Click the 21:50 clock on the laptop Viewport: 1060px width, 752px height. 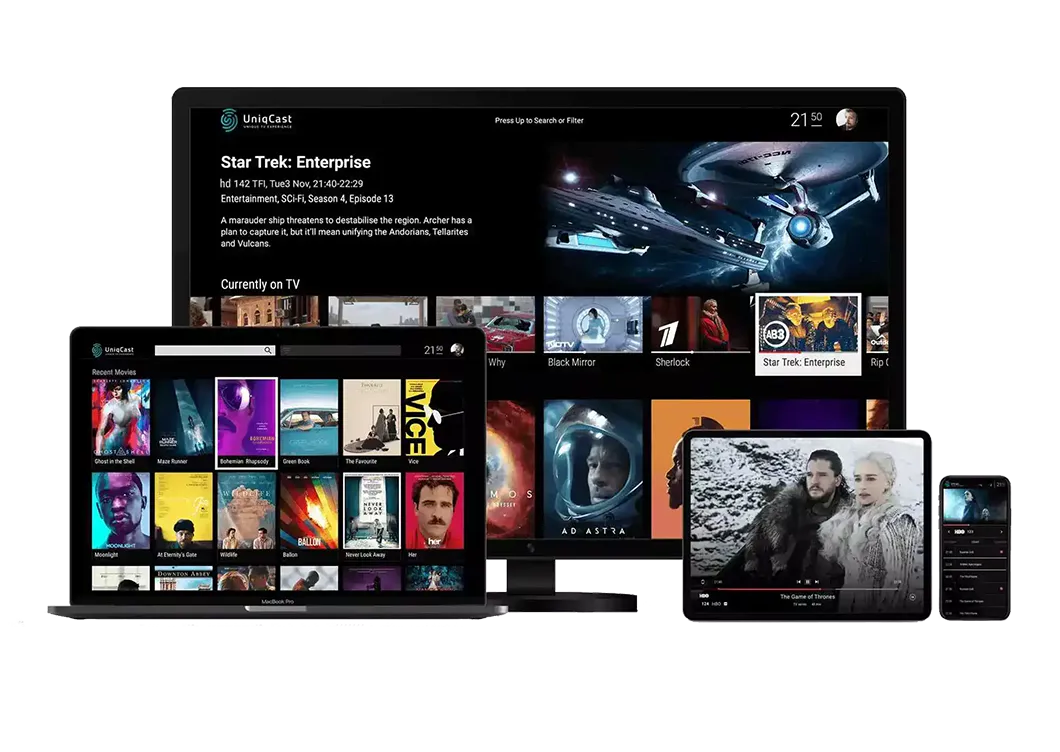tap(433, 350)
